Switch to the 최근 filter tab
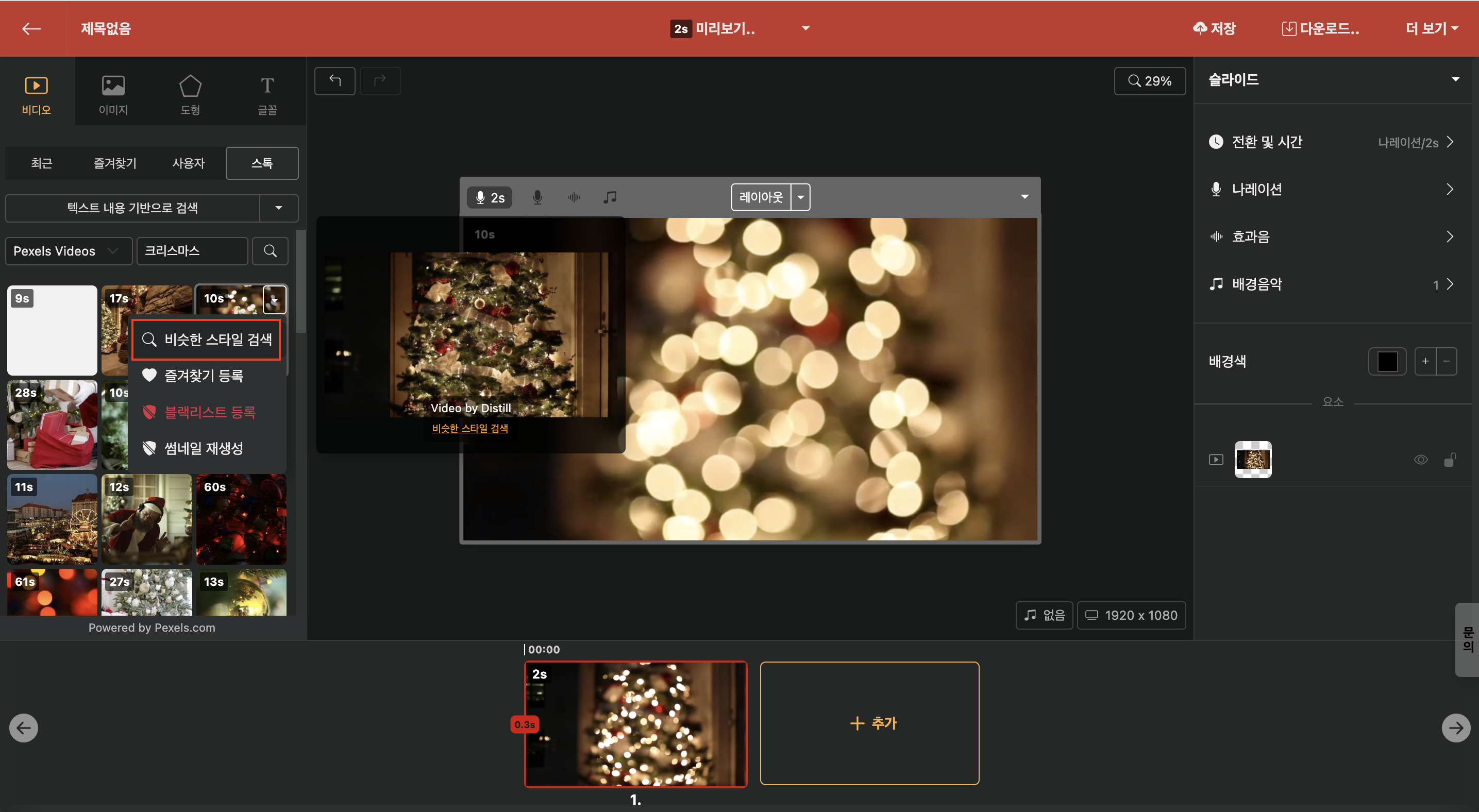This screenshot has height=812, width=1479. tap(42, 163)
